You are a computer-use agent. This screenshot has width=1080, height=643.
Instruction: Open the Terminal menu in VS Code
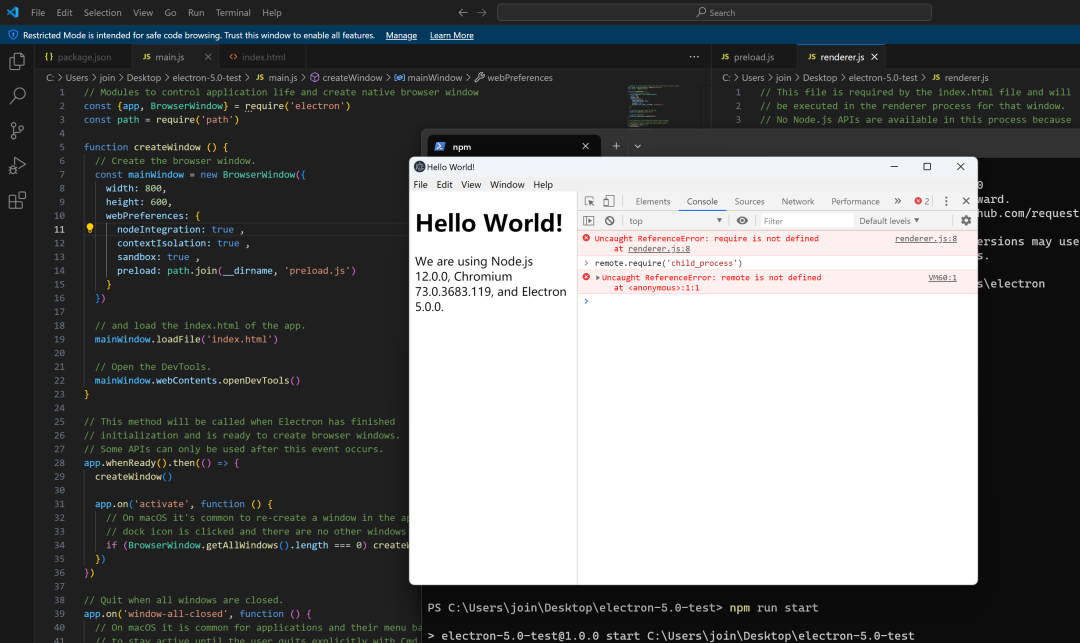[x=233, y=13]
